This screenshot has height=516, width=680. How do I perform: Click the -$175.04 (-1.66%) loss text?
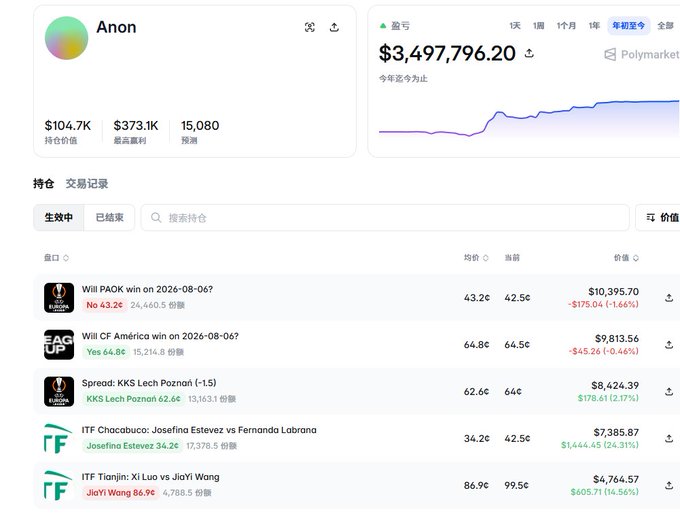tap(603, 304)
